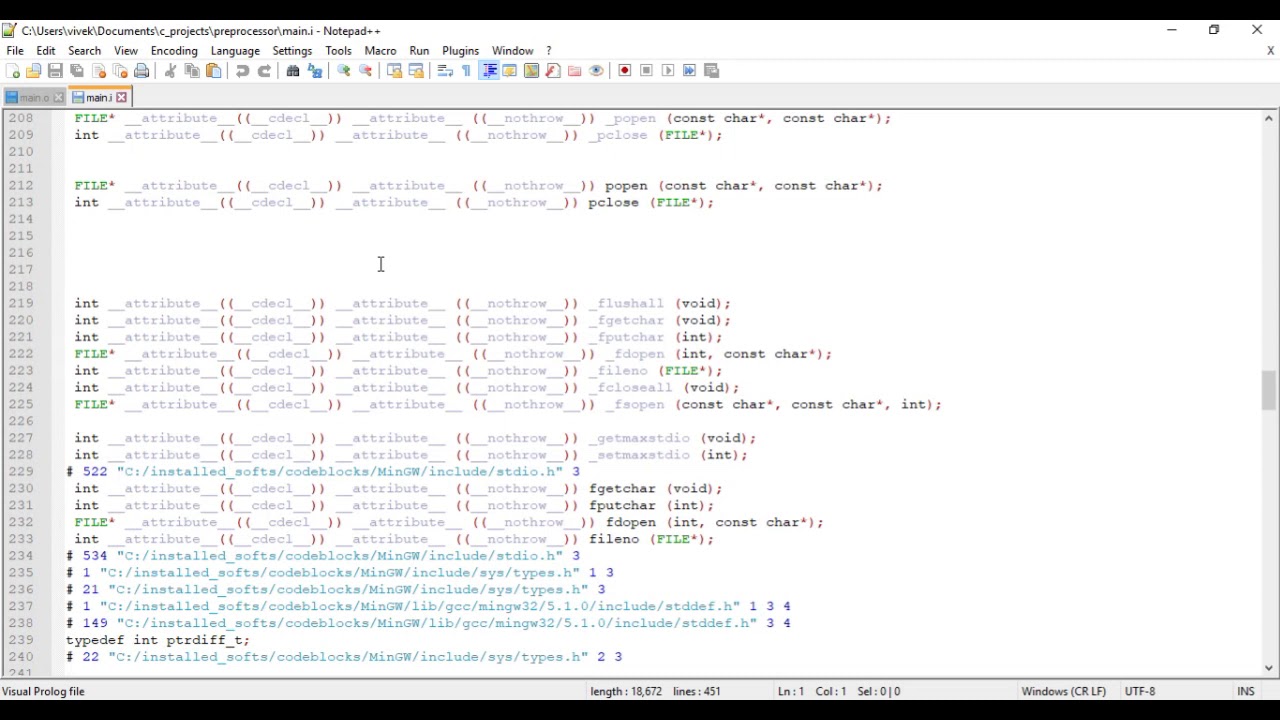Click the Open file toolbar icon
This screenshot has height=720, width=1280.
34,71
